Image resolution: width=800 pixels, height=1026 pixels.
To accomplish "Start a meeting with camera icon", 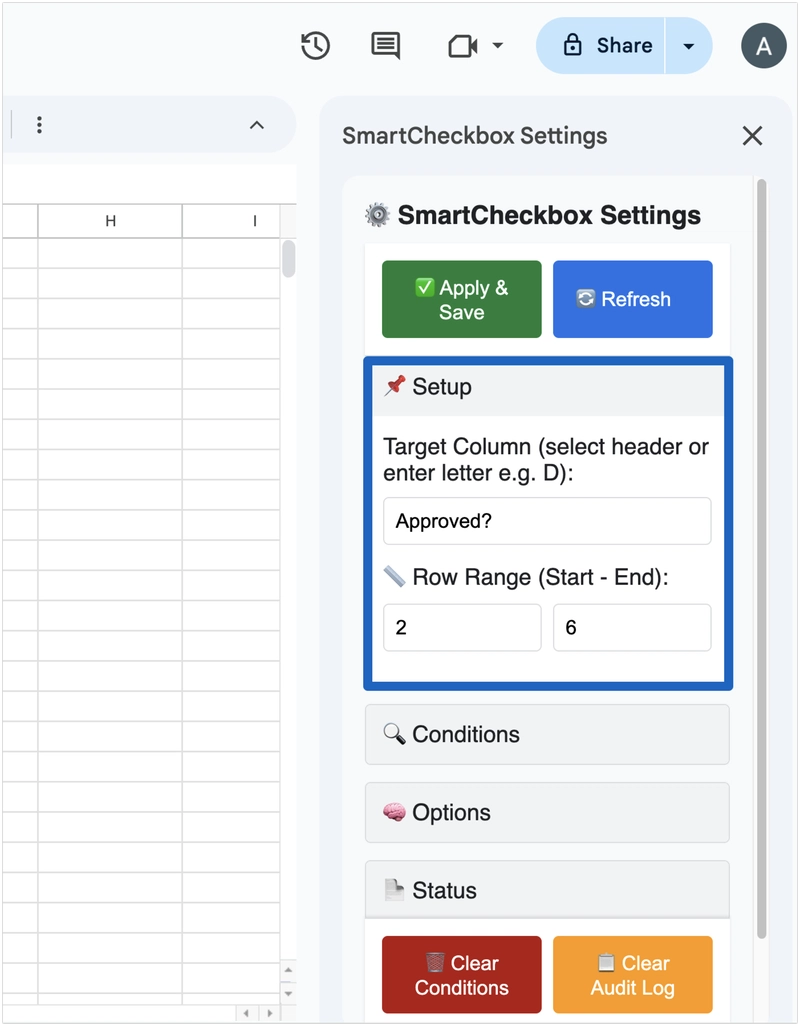I will tap(462, 46).
